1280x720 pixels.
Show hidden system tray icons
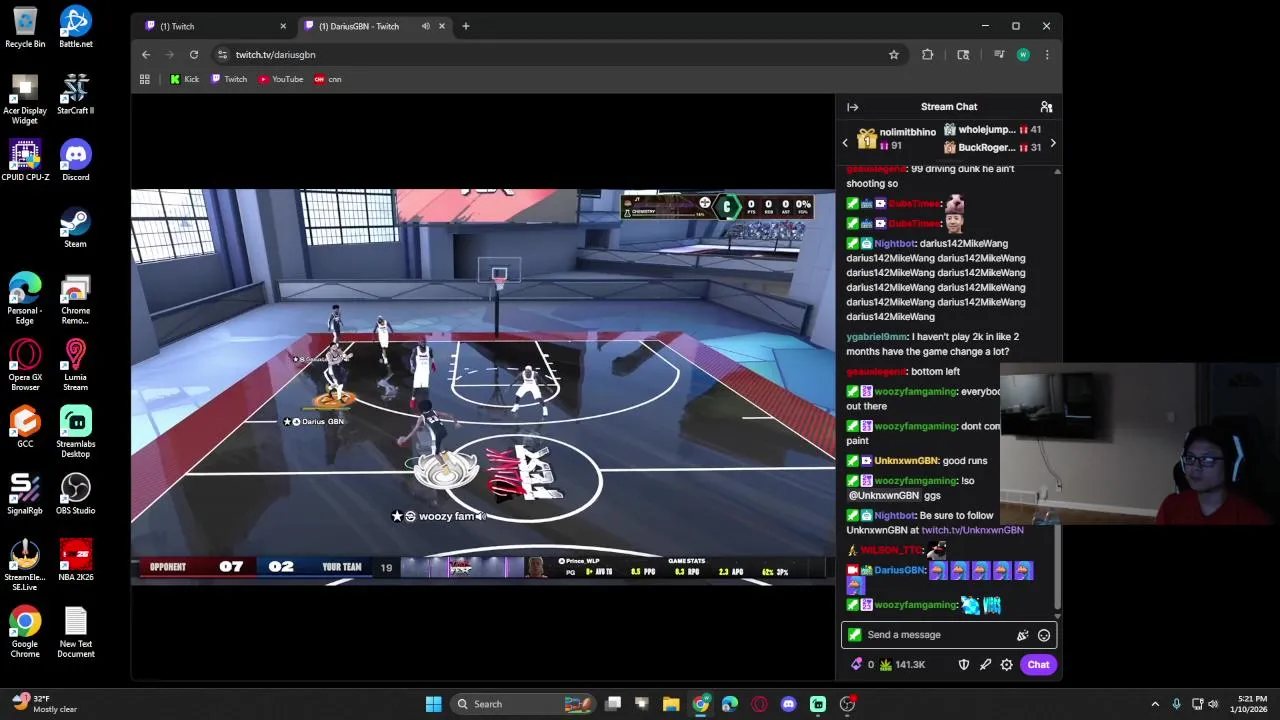tap(1155, 704)
